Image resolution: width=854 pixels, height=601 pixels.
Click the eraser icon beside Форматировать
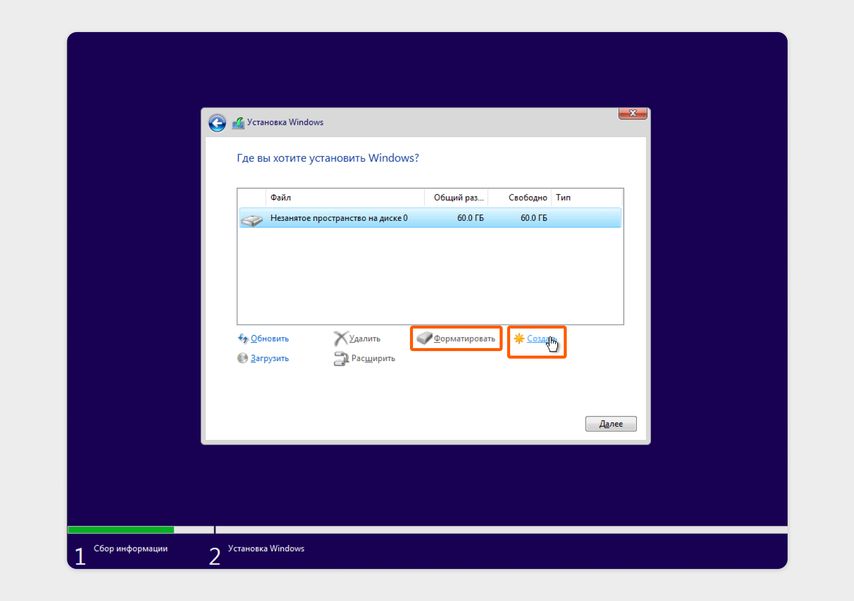click(424, 338)
